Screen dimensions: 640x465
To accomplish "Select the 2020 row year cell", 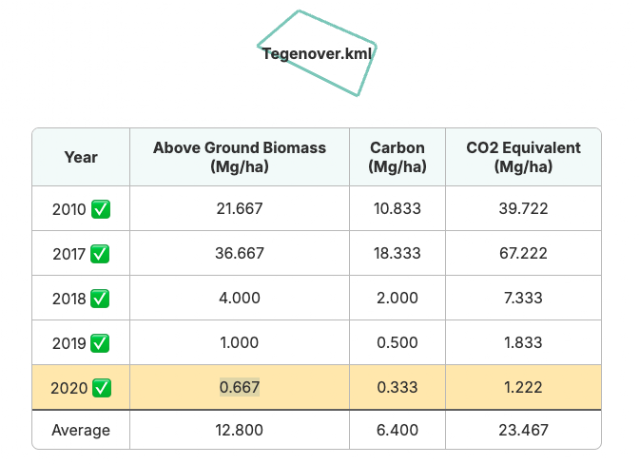I will click(x=81, y=387).
